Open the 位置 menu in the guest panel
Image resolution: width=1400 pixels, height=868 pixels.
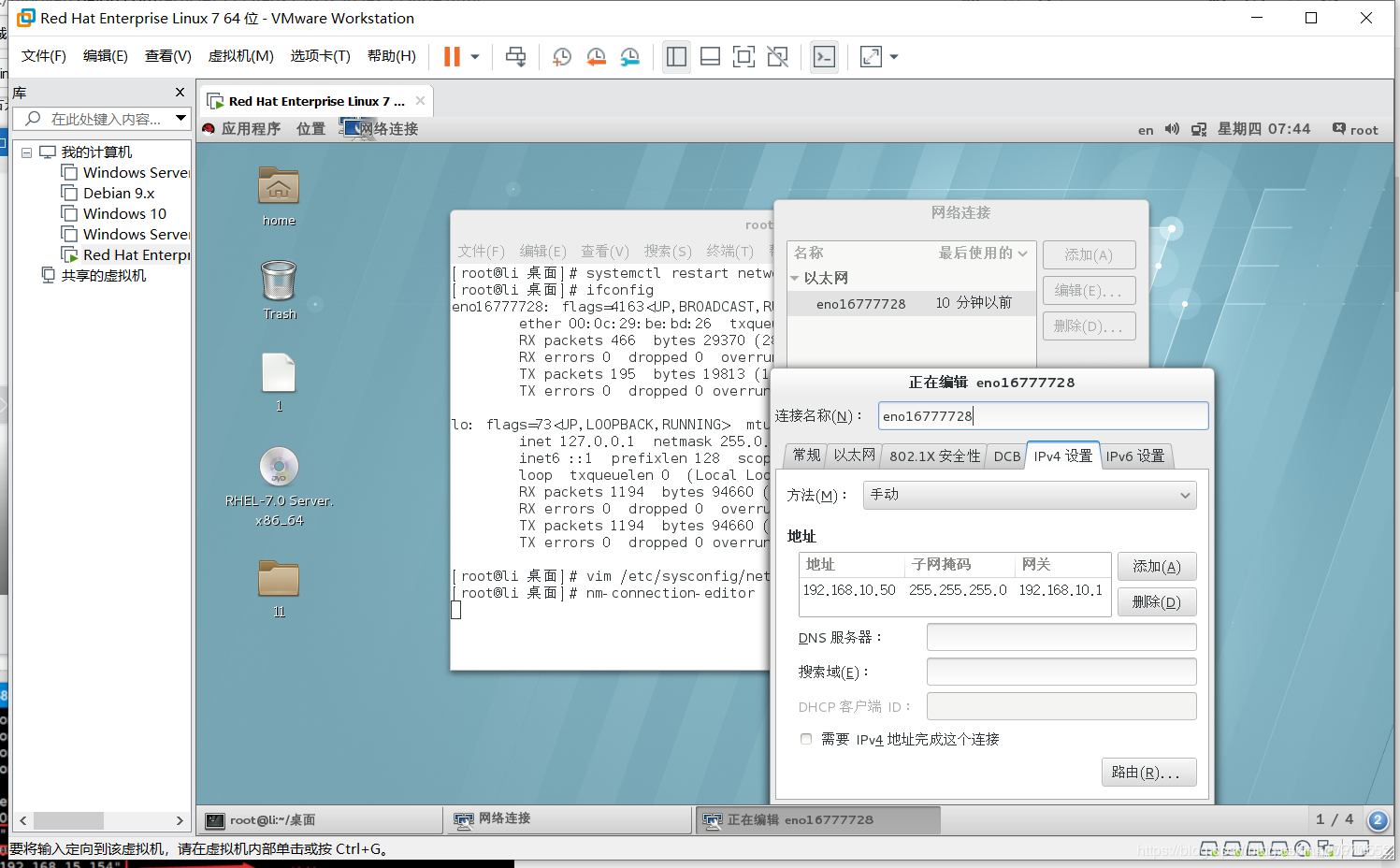click(310, 129)
